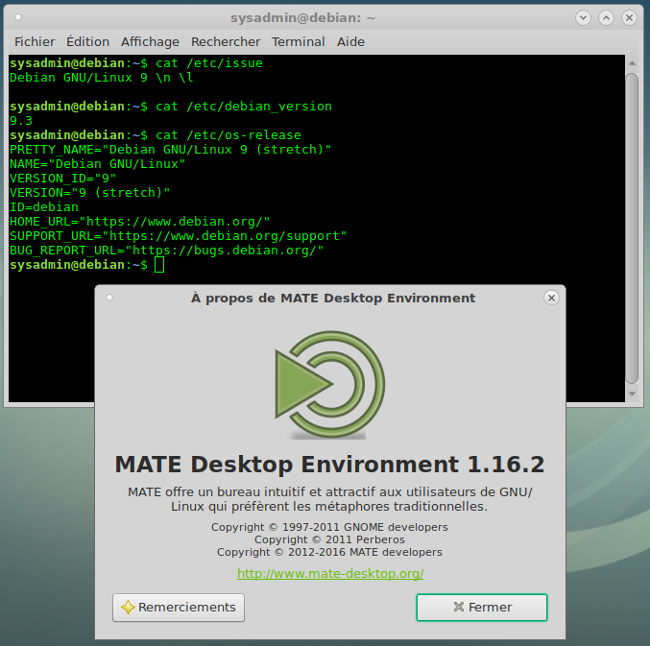Click the 'ID=debian' line
Screen dimensions: 650x646
click(44, 207)
